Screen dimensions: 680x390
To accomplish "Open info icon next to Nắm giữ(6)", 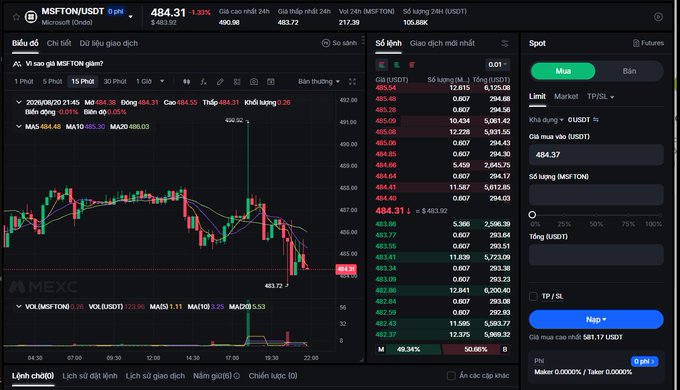I will click(237, 376).
